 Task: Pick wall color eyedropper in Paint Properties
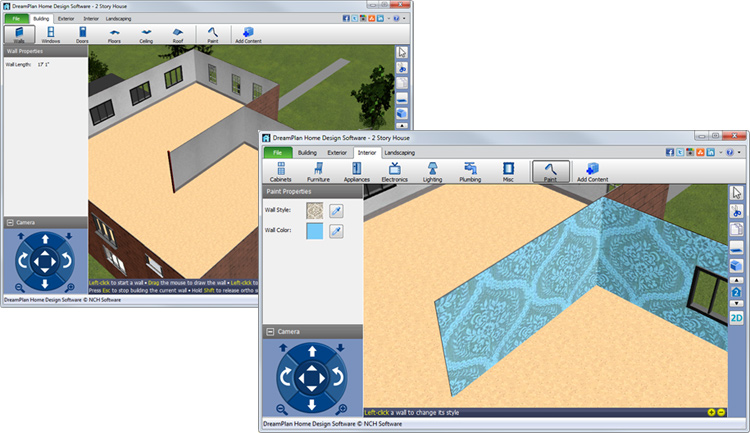click(x=336, y=231)
